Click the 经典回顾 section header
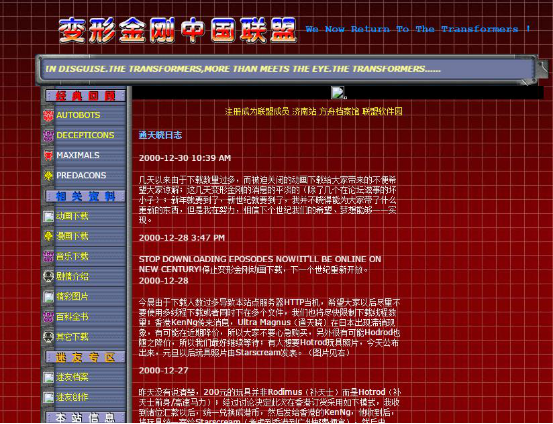The height and width of the screenshot is (424, 553). 85,96
